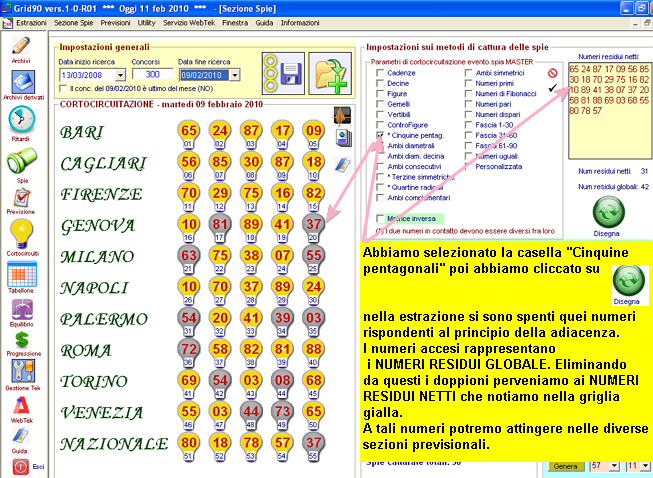
Task: Click the NAZIONALE wheel label
Action: (114, 444)
